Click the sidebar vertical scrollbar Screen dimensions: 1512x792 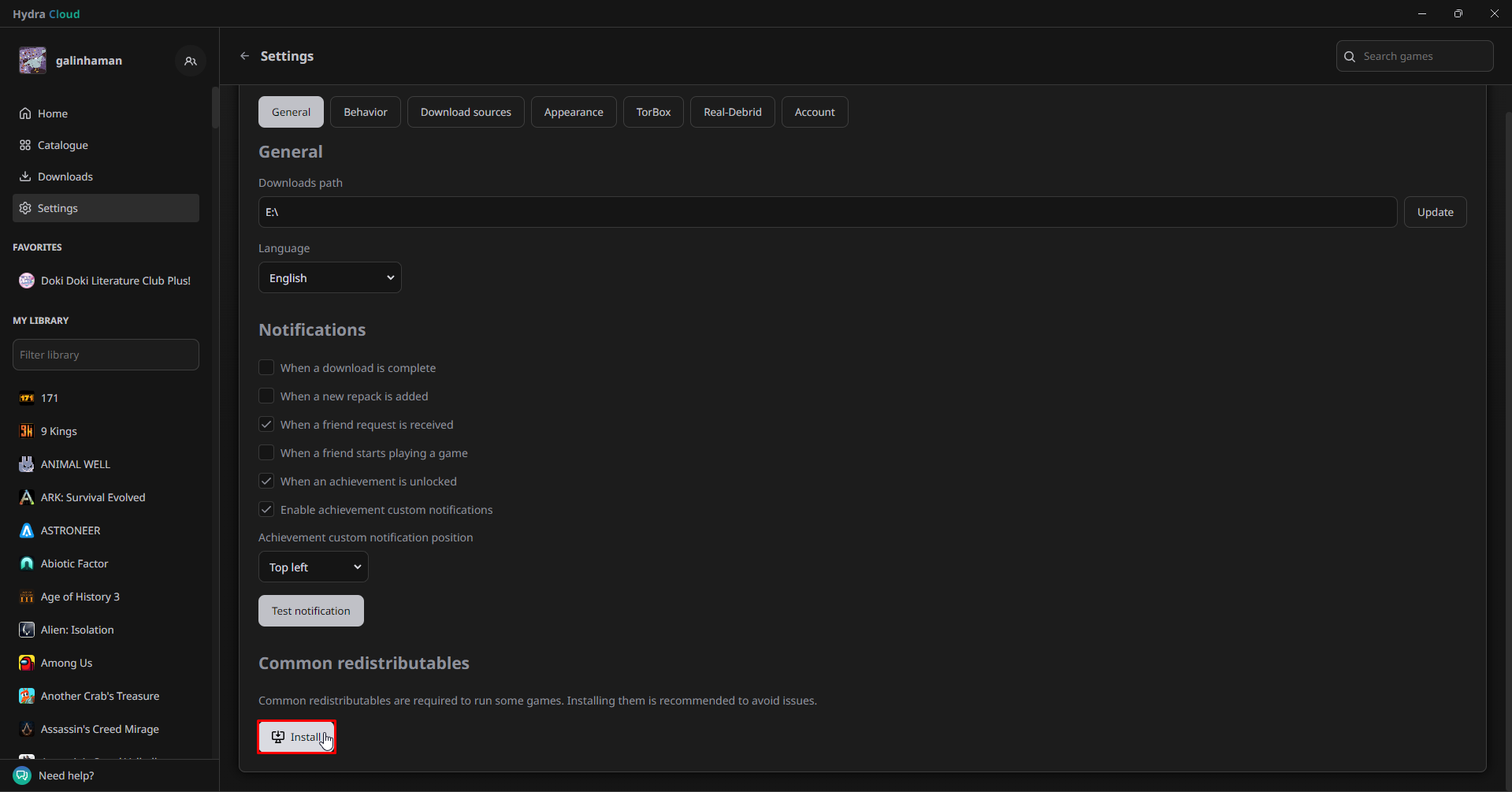215,108
